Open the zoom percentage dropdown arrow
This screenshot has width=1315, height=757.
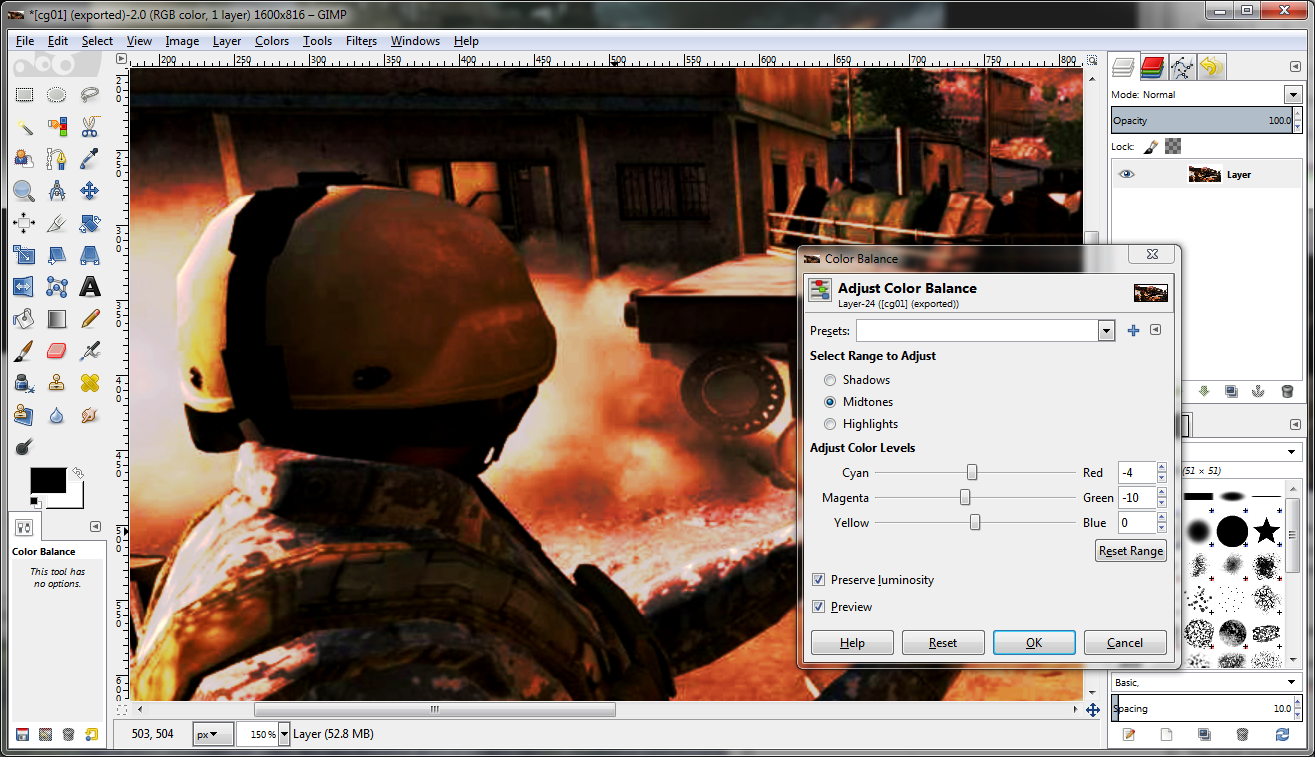point(284,734)
